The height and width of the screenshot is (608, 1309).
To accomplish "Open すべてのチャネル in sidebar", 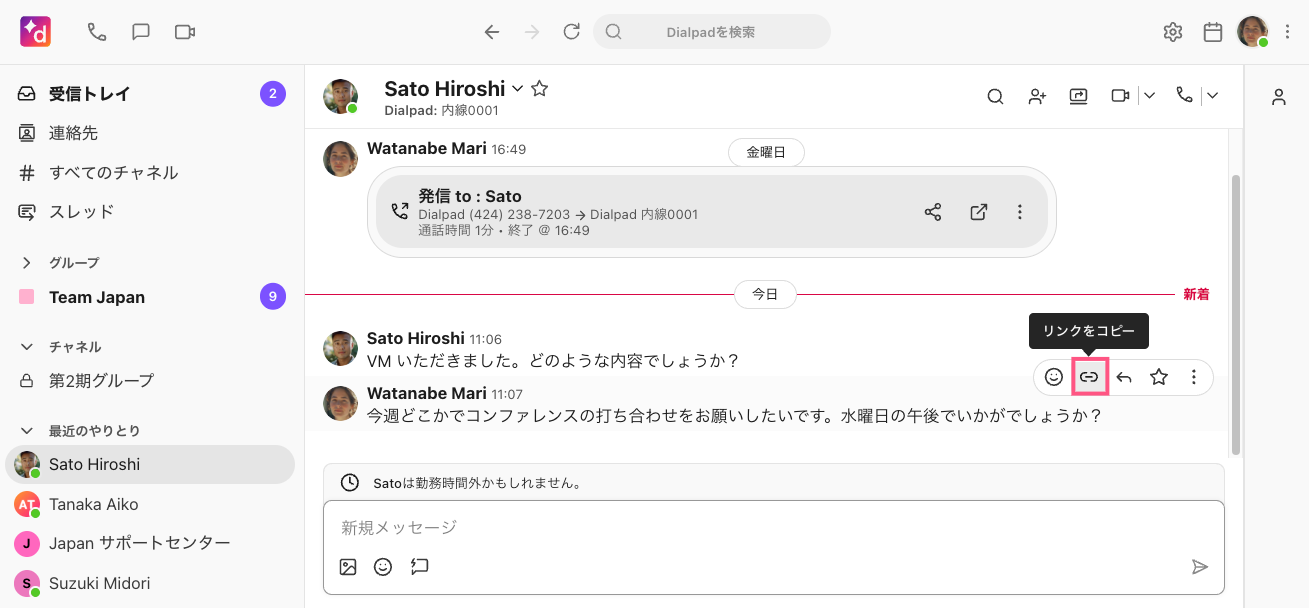I will point(150,173).
